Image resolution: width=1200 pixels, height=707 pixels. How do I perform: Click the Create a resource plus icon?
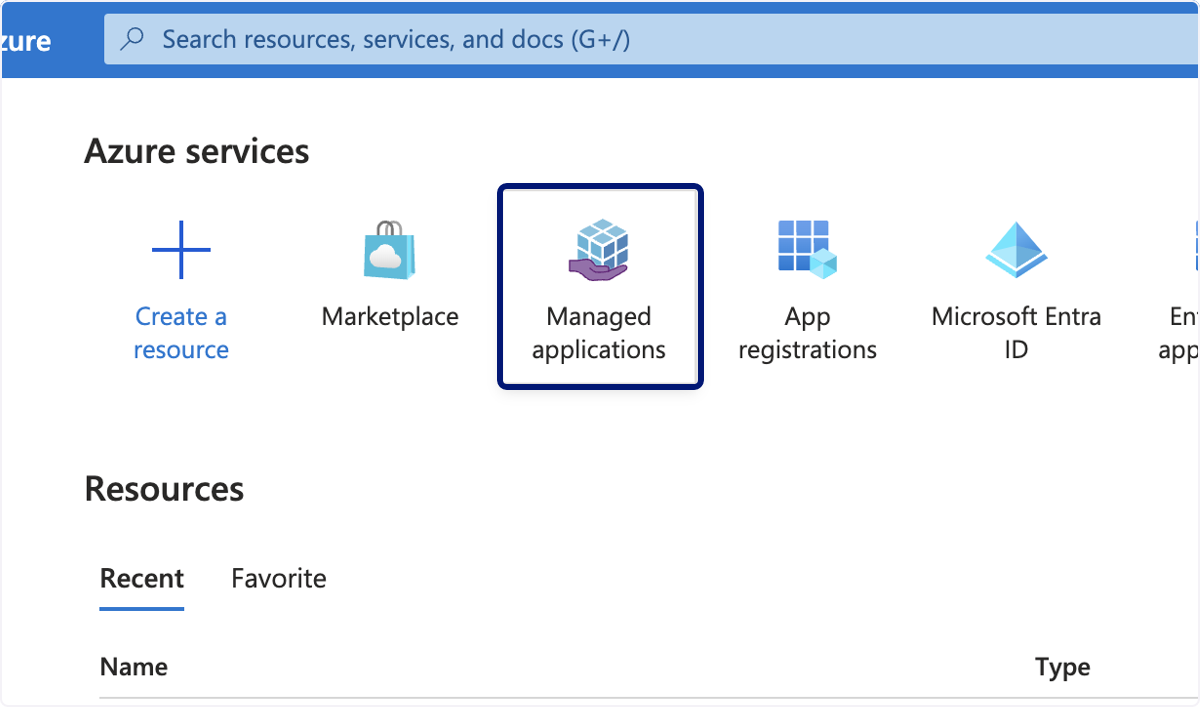pos(181,250)
